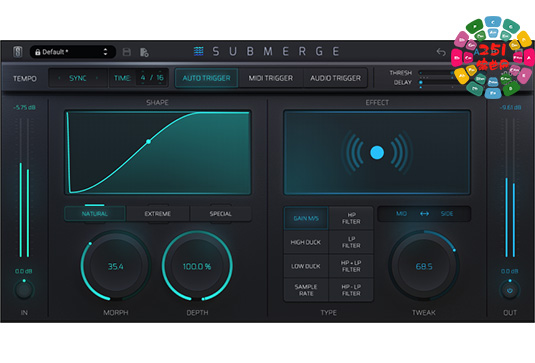The height and width of the screenshot is (363, 535).
Task: Click the OUT gain knob
Action: (510, 290)
